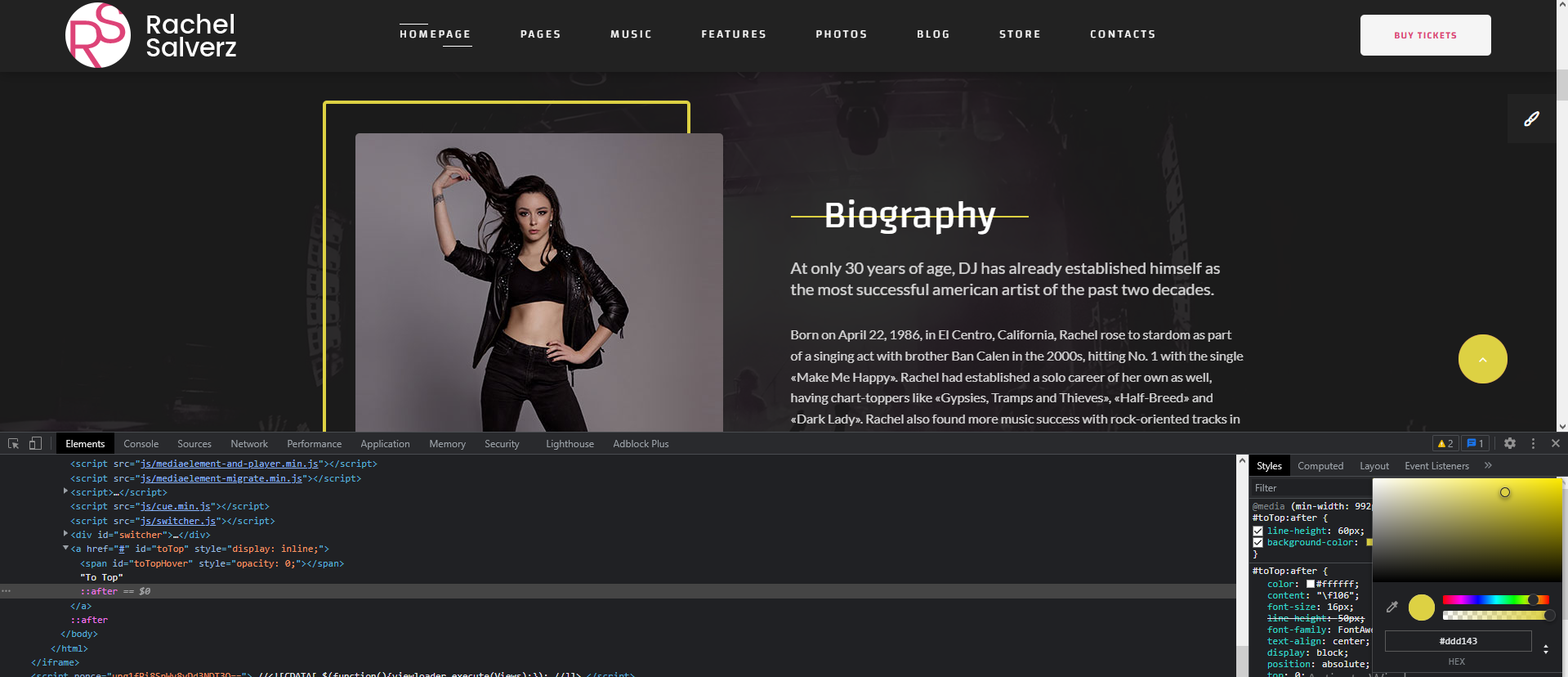Open the Sources tab
1568x677 pixels.
click(x=194, y=444)
